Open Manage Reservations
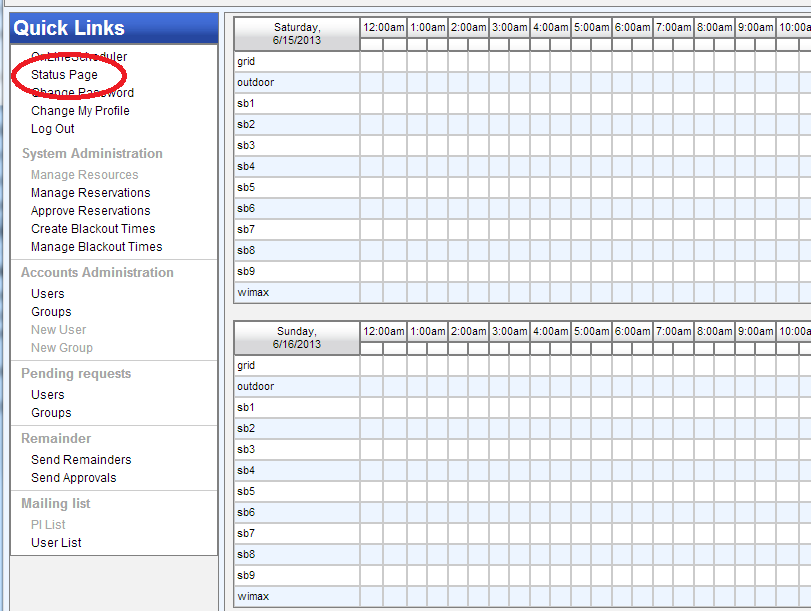The height and width of the screenshot is (611, 811). (x=91, y=193)
